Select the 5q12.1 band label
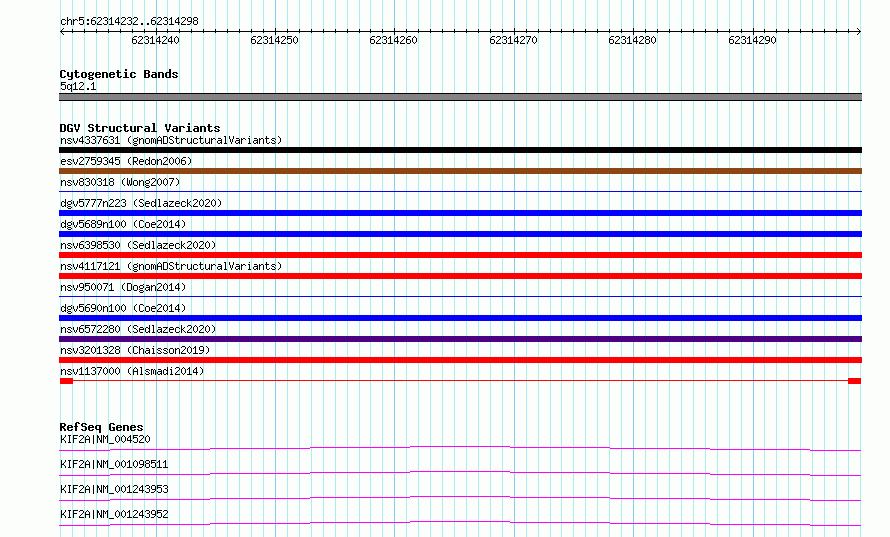This screenshot has width=890, height=537. tap(78, 86)
